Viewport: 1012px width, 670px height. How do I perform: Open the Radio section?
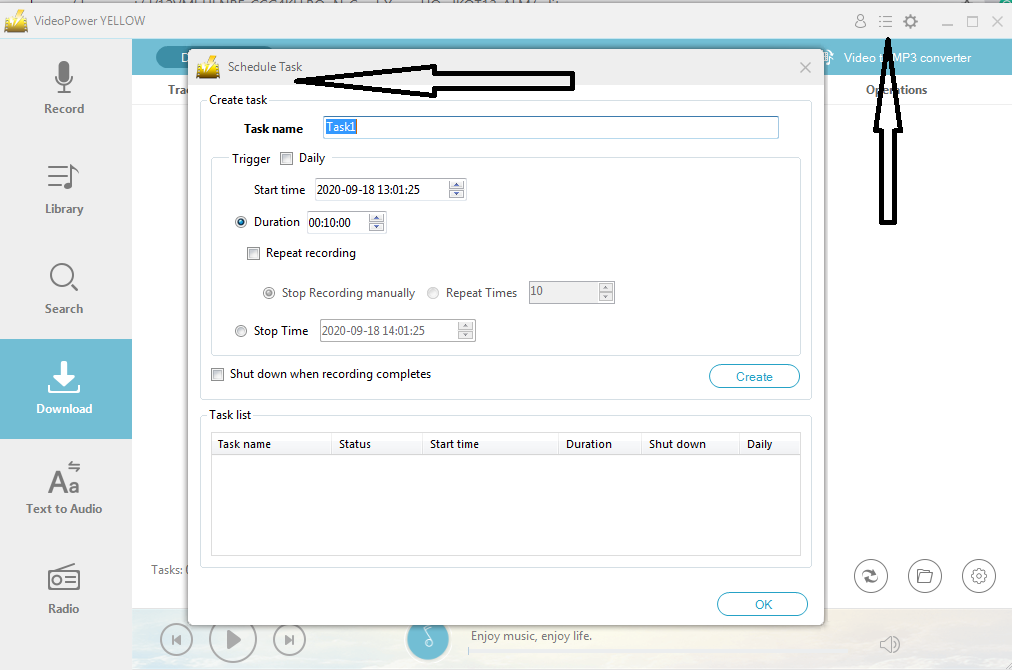point(64,588)
